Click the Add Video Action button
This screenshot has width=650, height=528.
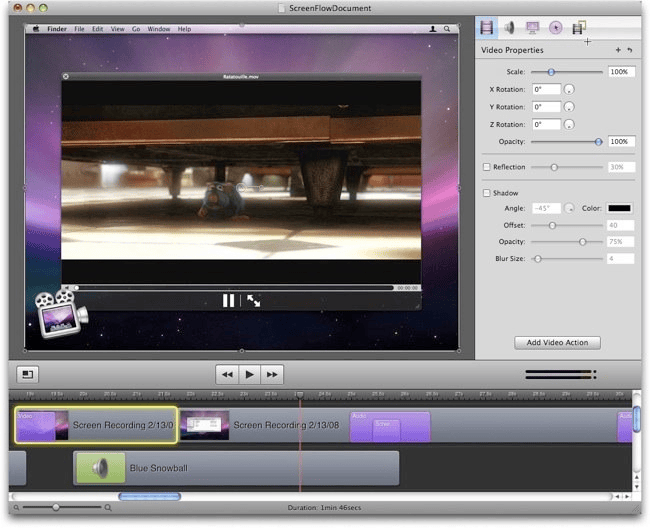pos(557,343)
